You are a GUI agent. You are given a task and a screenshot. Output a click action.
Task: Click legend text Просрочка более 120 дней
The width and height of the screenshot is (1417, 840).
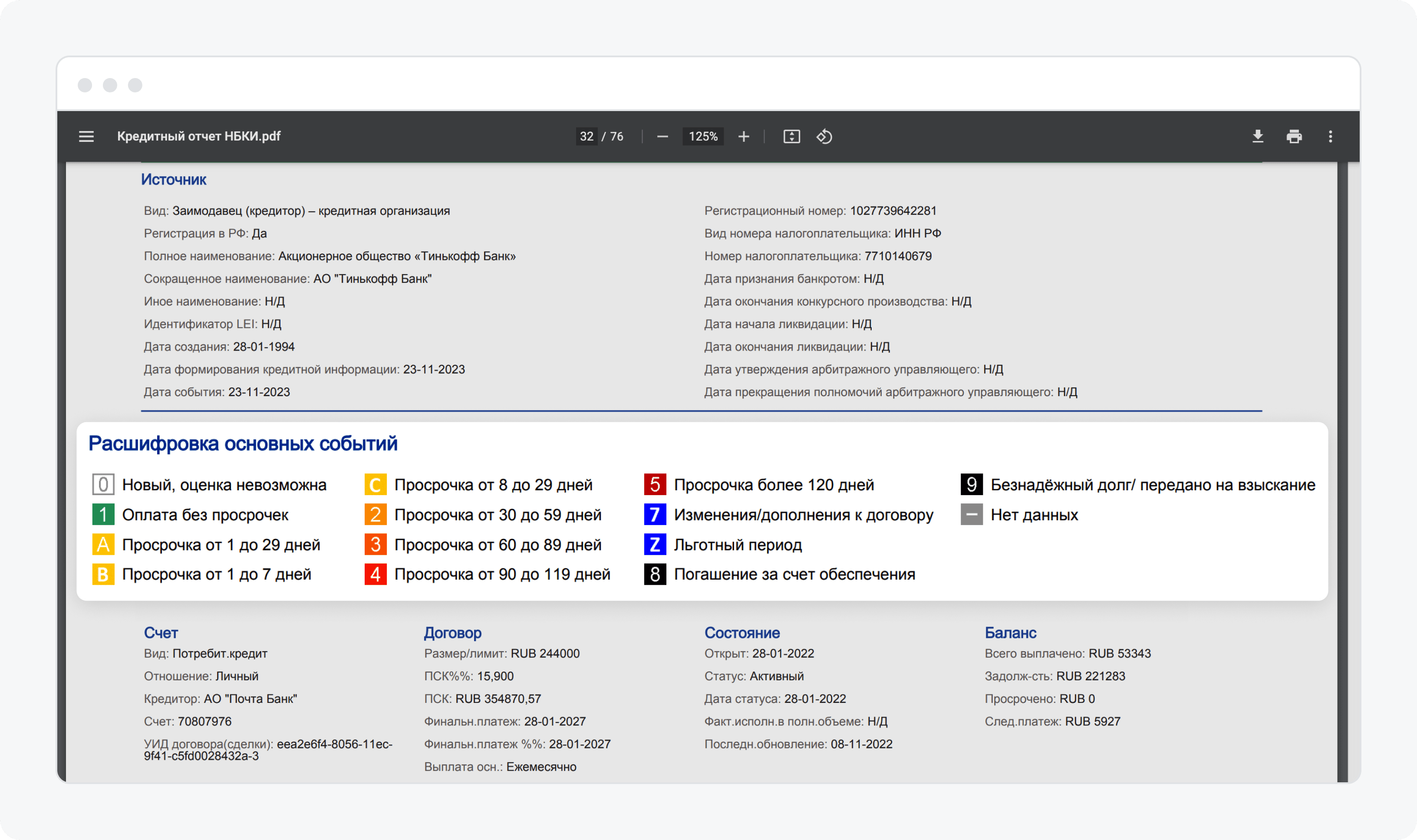click(x=774, y=485)
